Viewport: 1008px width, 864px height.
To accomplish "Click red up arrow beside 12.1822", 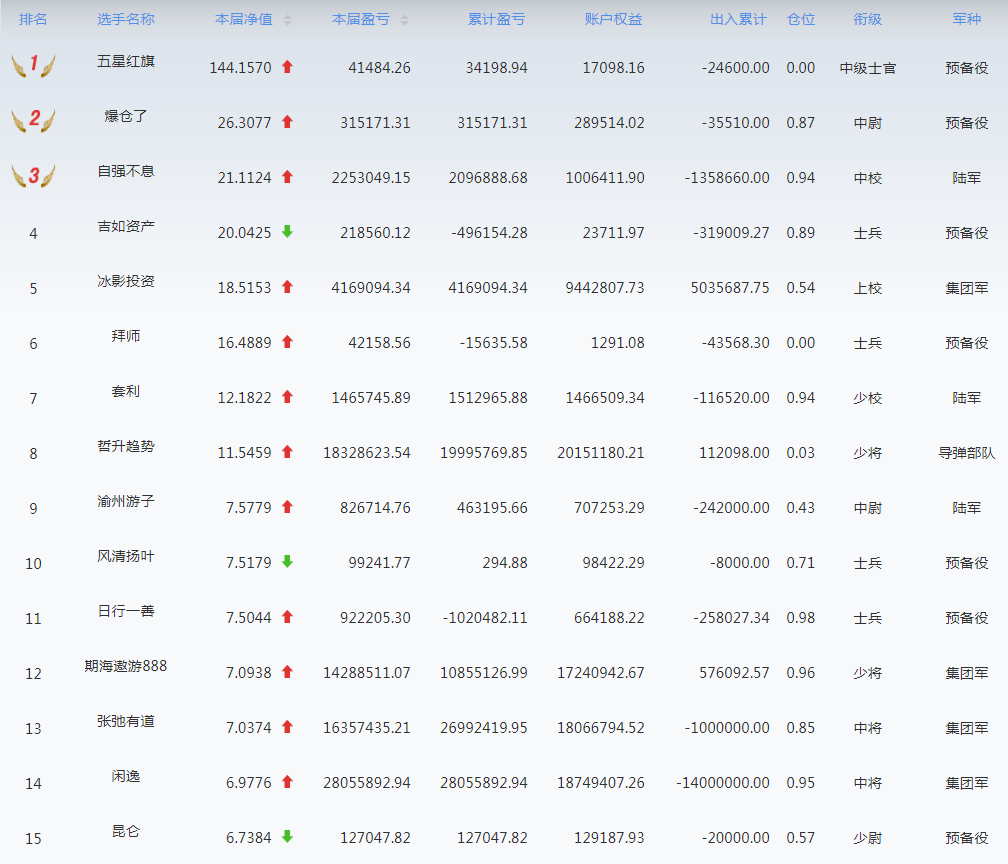I will coord(287,397).
